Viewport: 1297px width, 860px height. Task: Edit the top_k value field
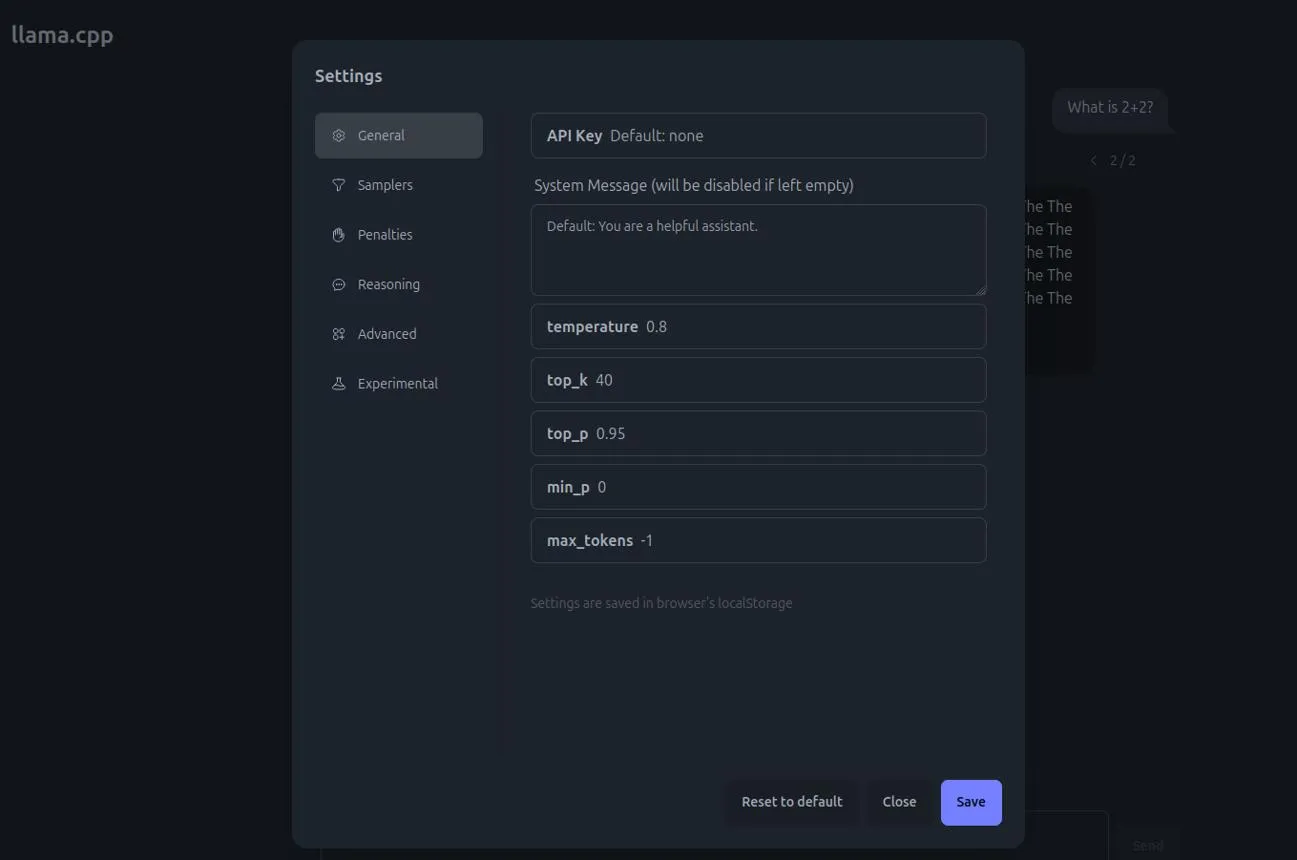point(759,380)
